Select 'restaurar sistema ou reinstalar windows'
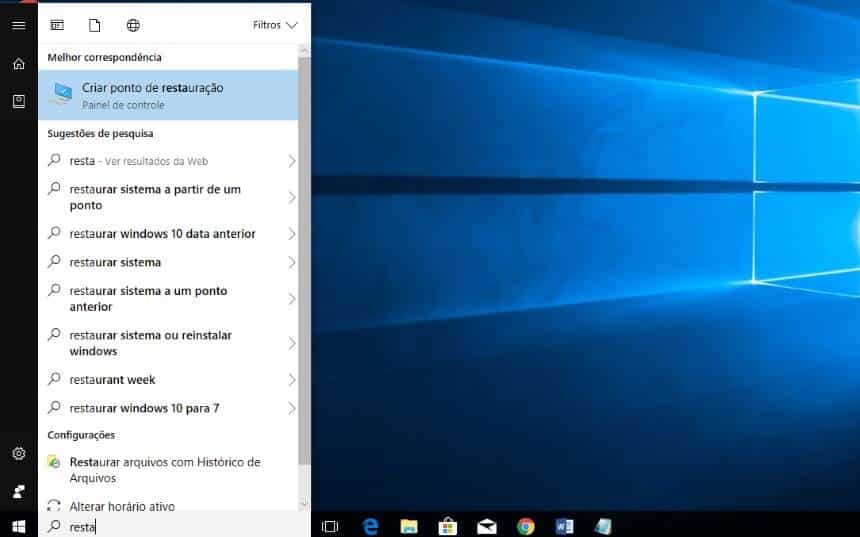 coord(168,343)
